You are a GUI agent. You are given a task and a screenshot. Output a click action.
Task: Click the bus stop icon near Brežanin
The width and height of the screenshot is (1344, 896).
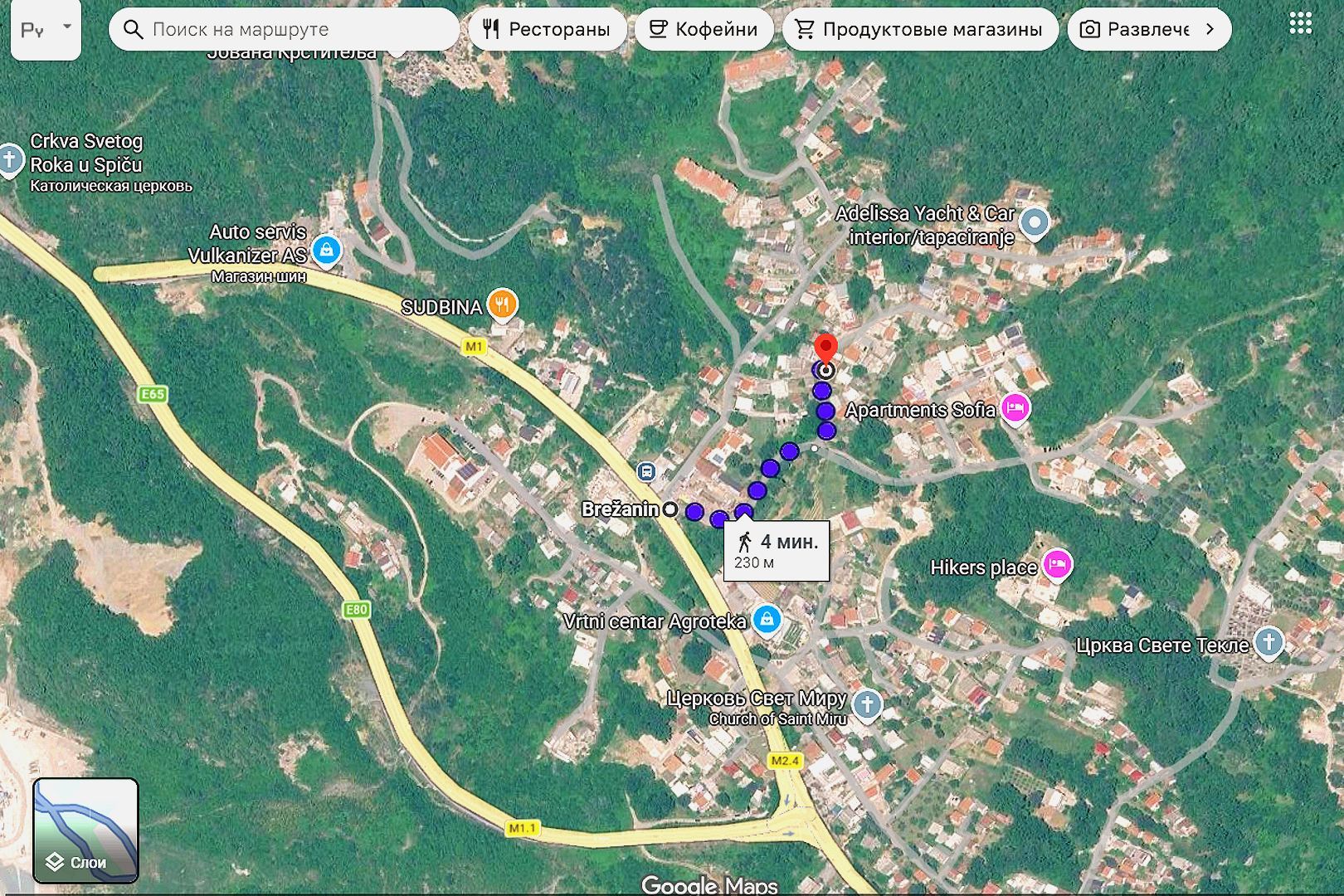pyautogui.click(x=646, y=472)
